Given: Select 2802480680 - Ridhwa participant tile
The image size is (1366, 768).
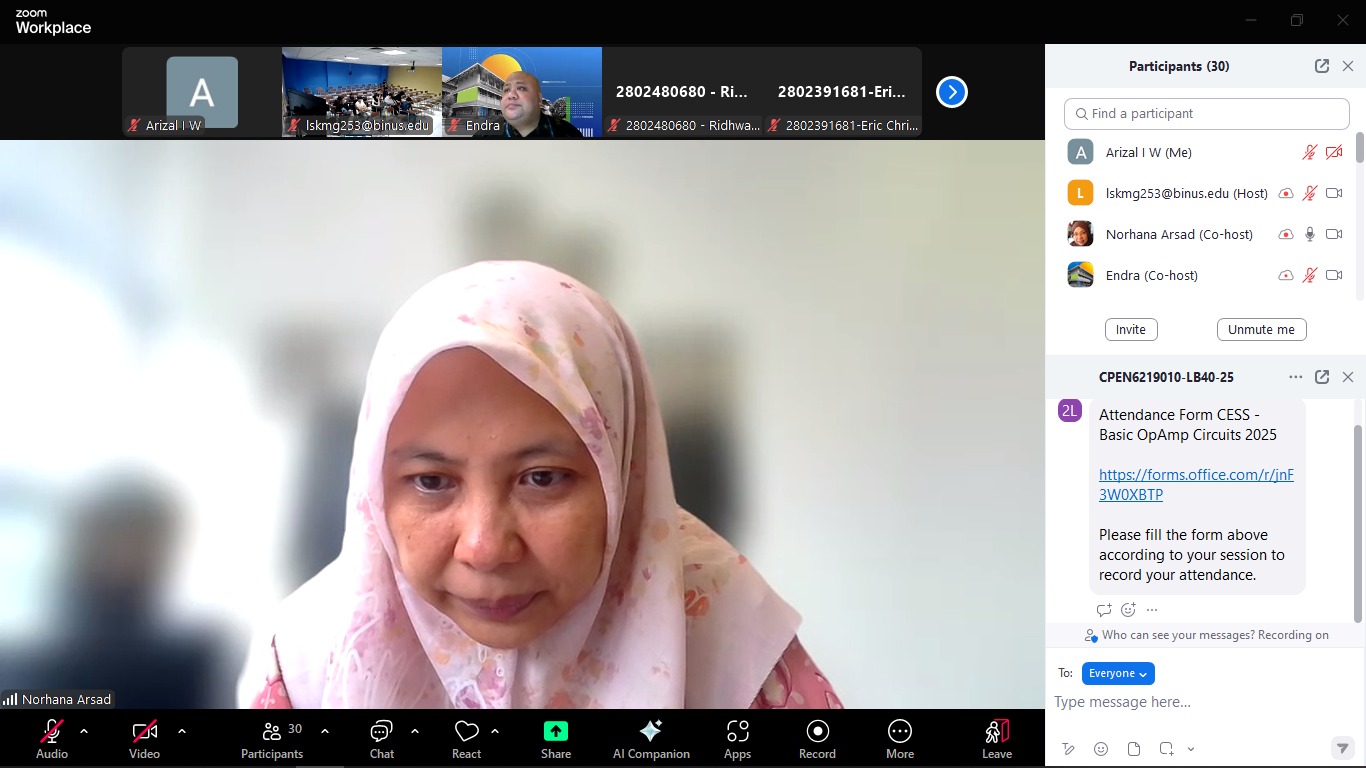Looking at the screenshot, I should (682, 92).
